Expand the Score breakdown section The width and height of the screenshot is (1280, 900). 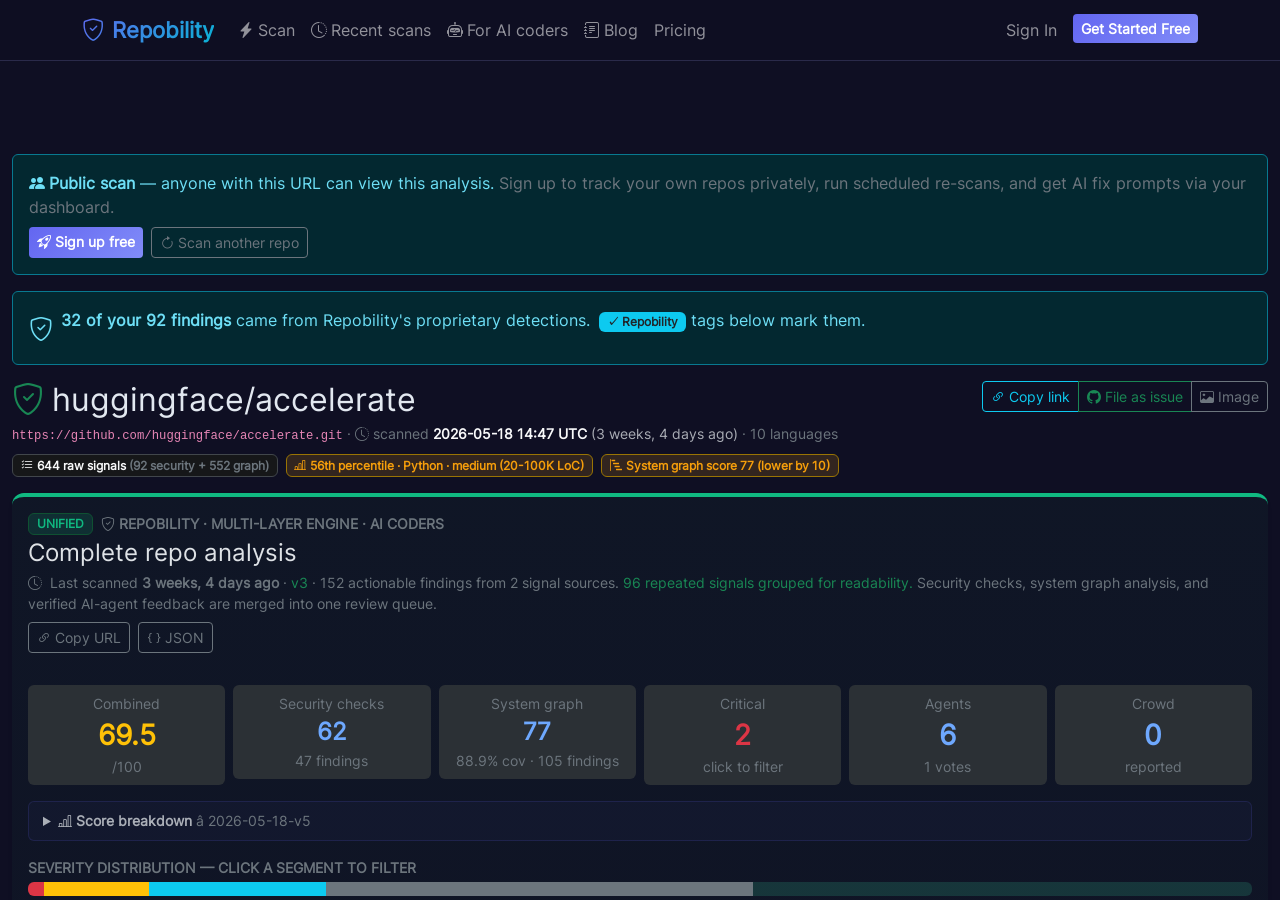point(640,821)
